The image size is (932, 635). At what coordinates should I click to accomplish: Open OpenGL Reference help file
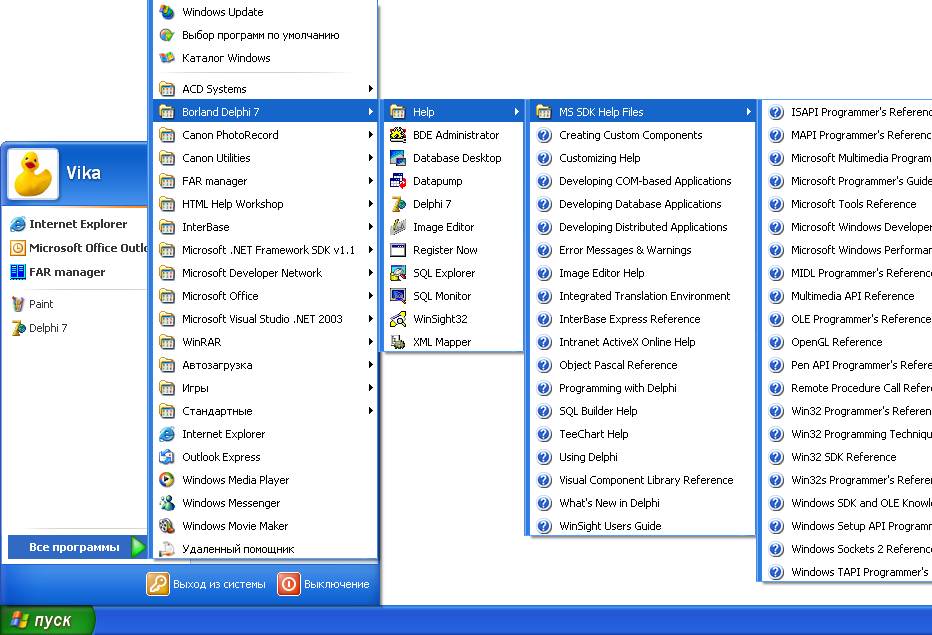click(x=848, y=342)
